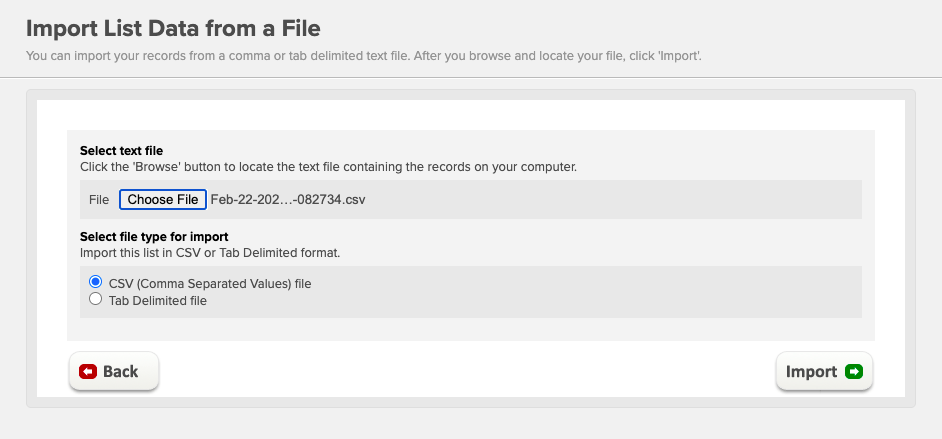Click the red left-arrow icon on Back
The image size is (942, 439).
click(x=88, y=372)
